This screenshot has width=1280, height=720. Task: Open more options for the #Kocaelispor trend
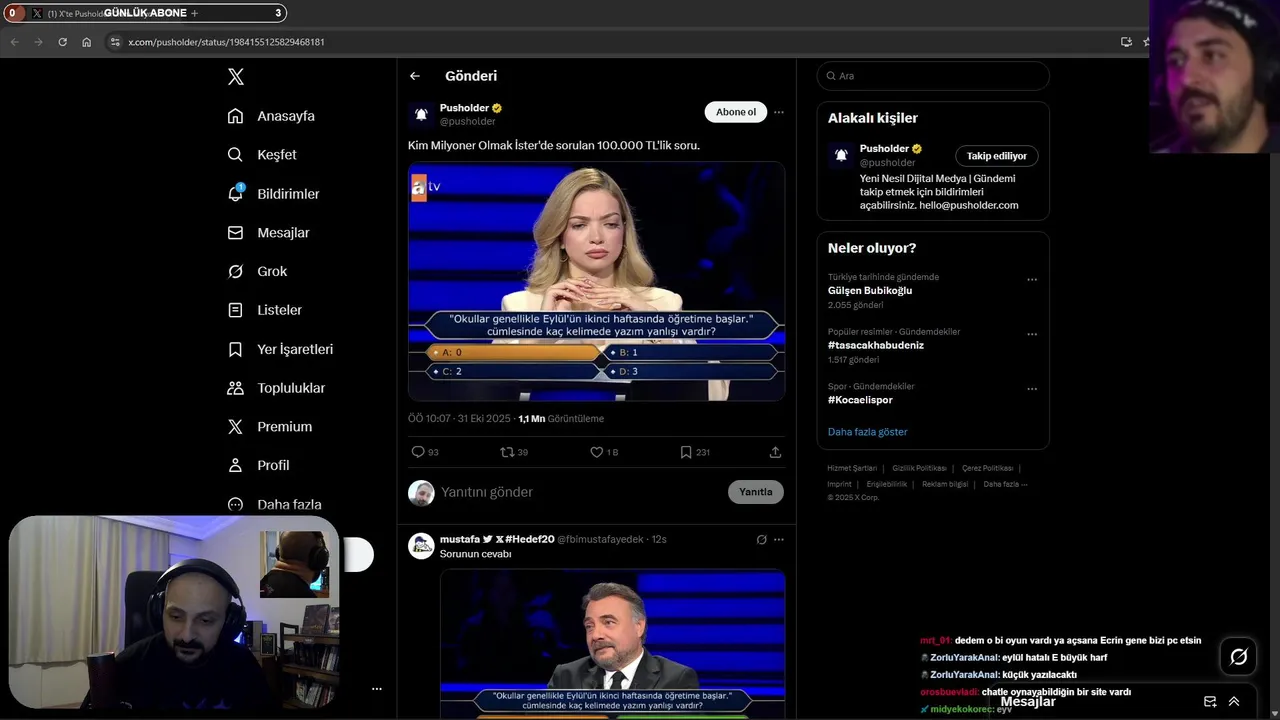pyautogui.click(x=1032, y=389)
